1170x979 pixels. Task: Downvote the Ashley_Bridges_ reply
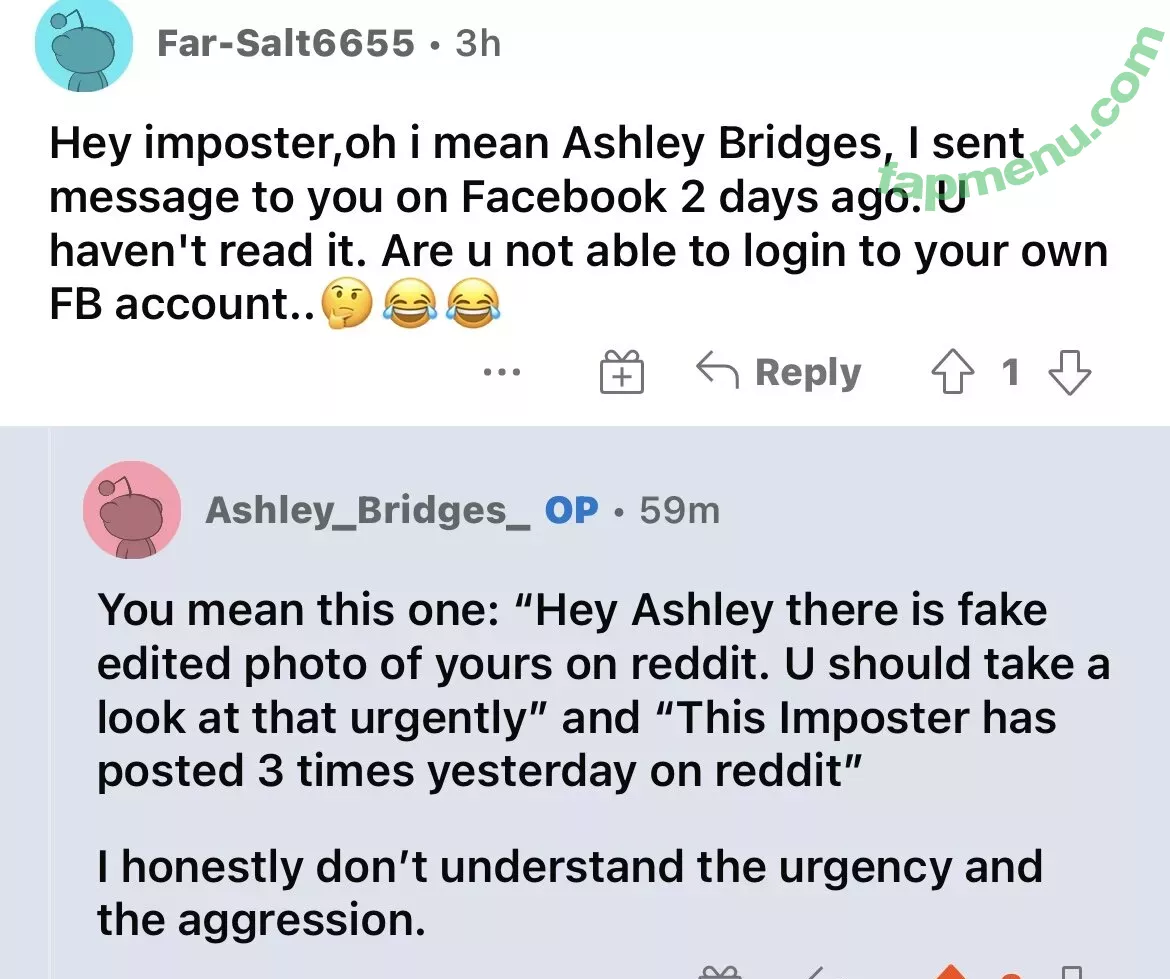pos(1071,972)
